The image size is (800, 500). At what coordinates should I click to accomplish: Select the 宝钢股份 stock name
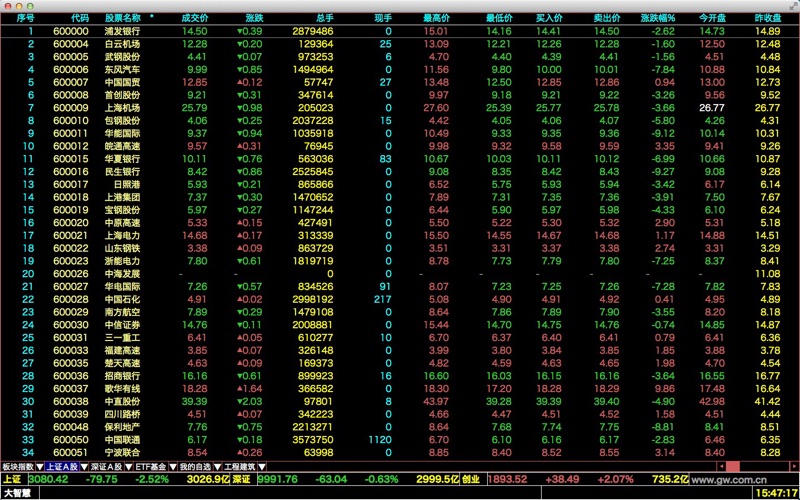[122, 210]
